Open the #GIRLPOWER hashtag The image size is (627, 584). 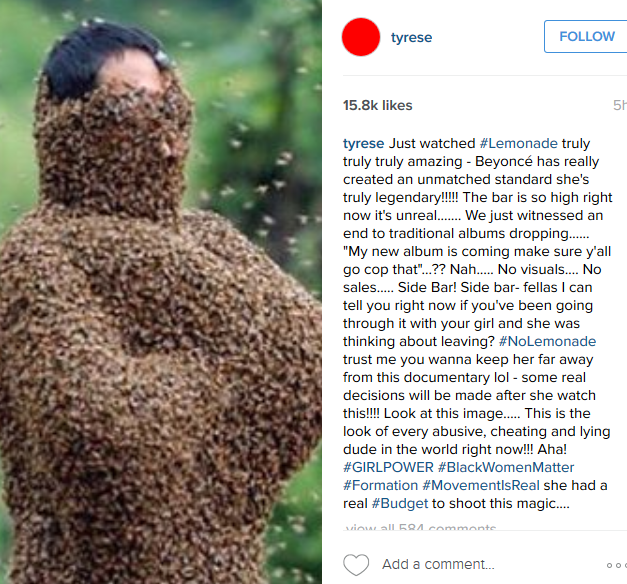click(388, 467)
